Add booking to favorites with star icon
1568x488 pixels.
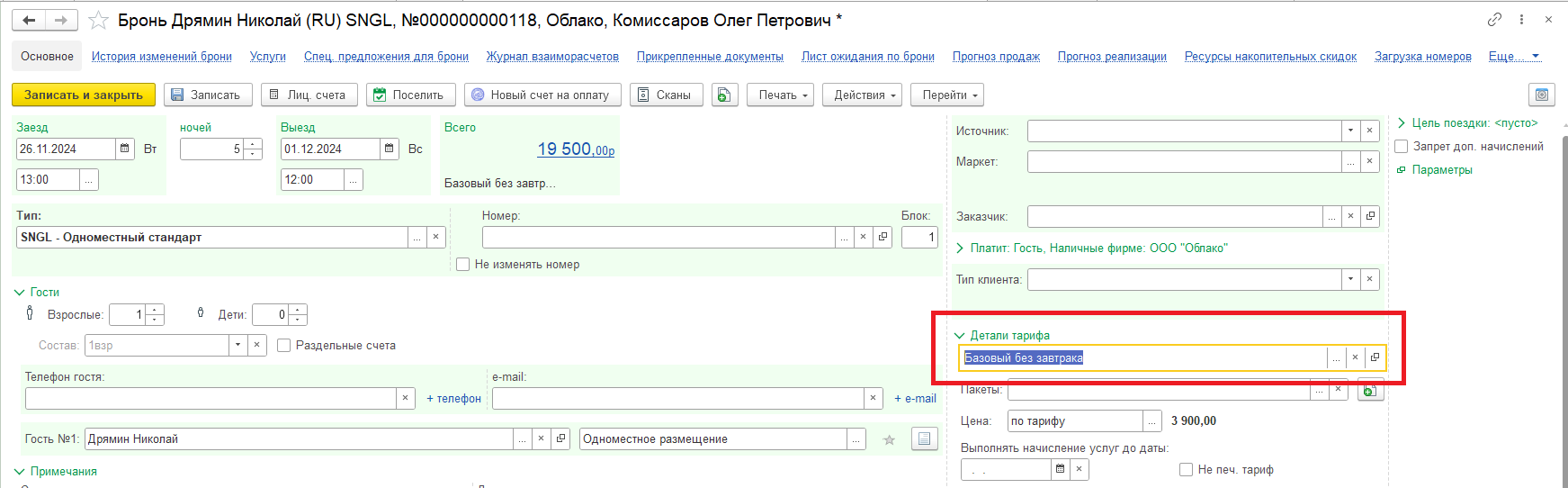point(99,20)
